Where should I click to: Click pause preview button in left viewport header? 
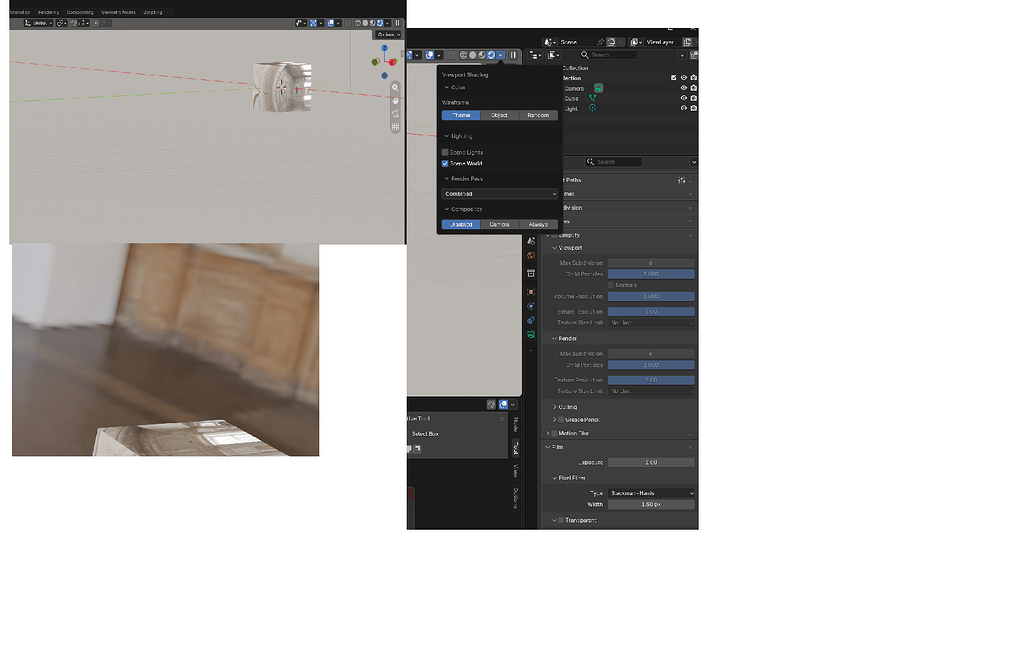point(397,23)
